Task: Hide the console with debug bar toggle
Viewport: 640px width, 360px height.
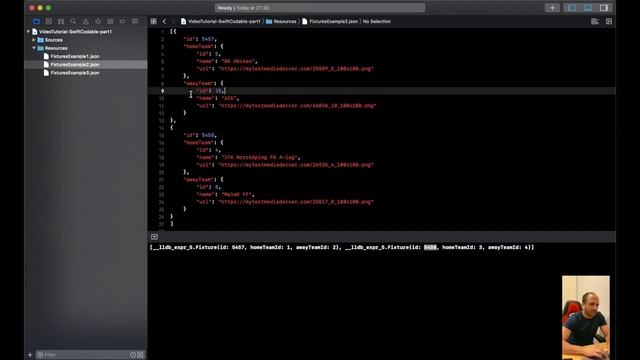Action: click(154, 237)
